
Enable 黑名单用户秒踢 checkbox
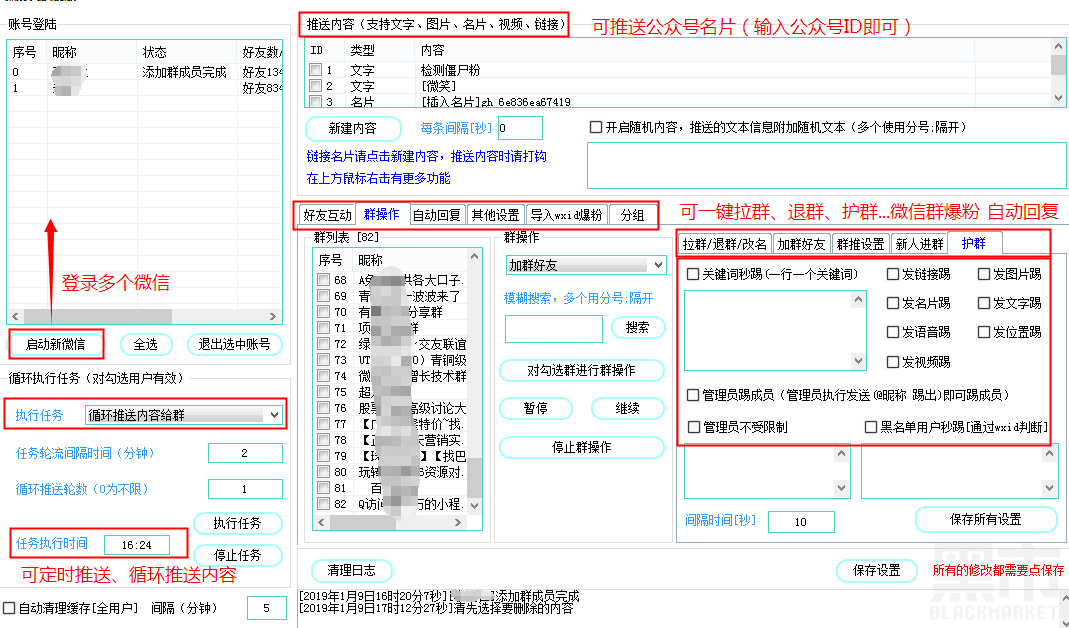tap(871, 427)
